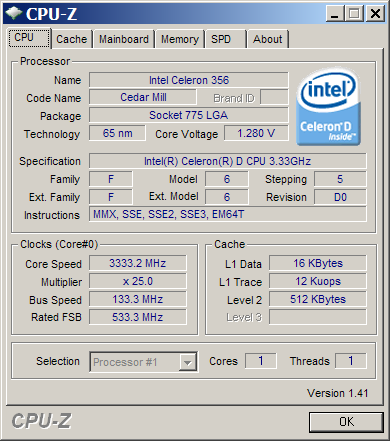
Task: Open the Mainboard tab
Action: tap(124, 39)
